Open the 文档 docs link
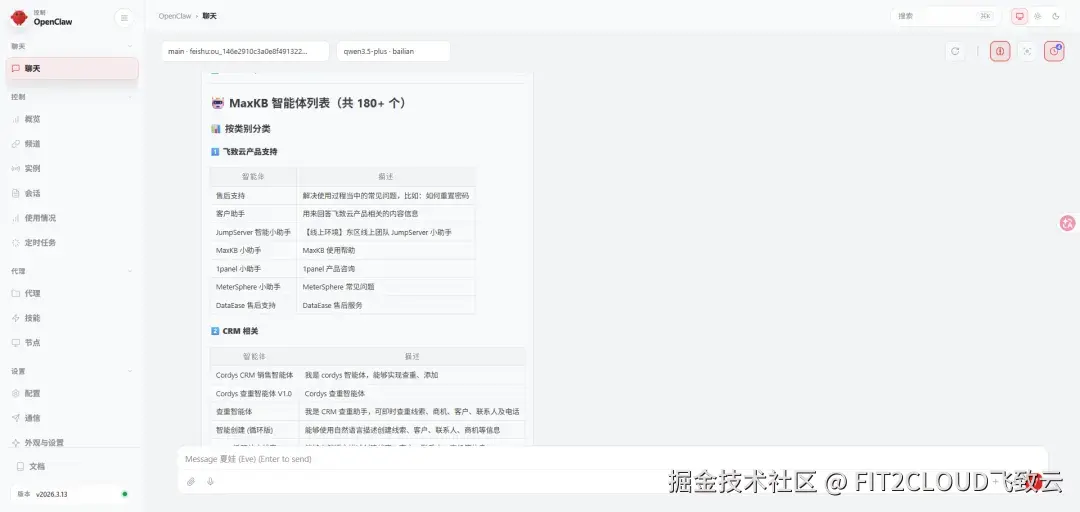 [x=72, y=467]
